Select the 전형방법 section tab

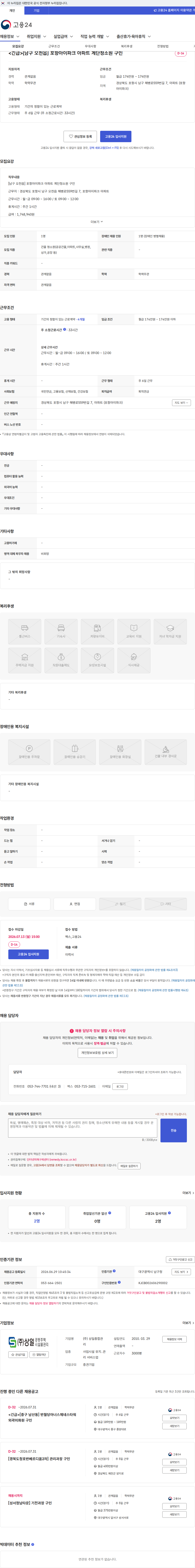click(x=163, y=46)
